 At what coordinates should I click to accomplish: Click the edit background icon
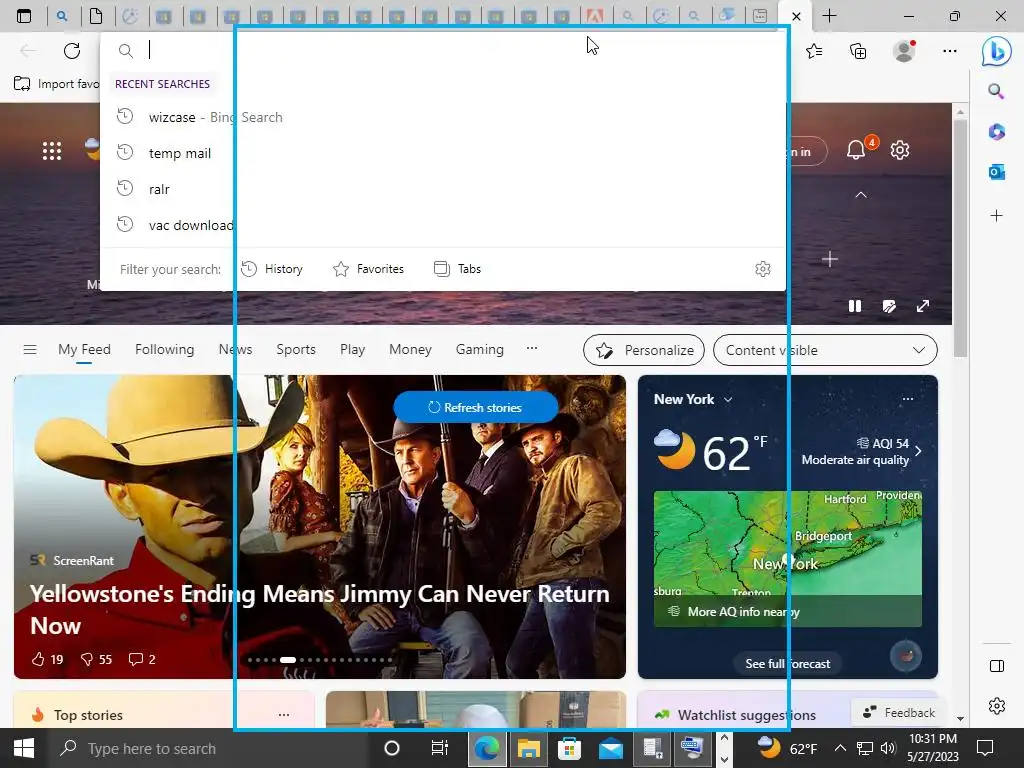click(889, 306)
